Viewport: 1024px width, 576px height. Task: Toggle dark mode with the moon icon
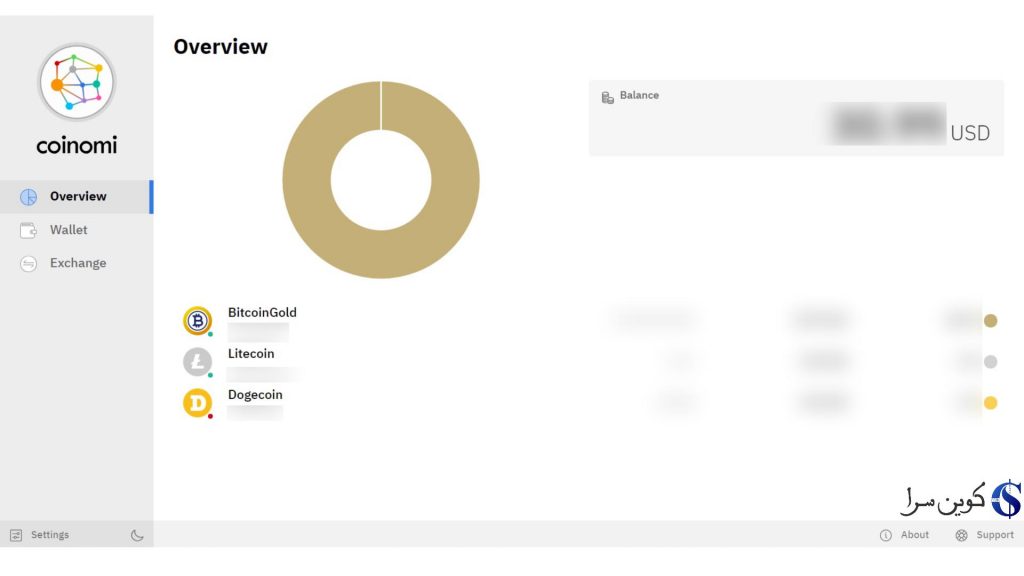click(137, 535)
